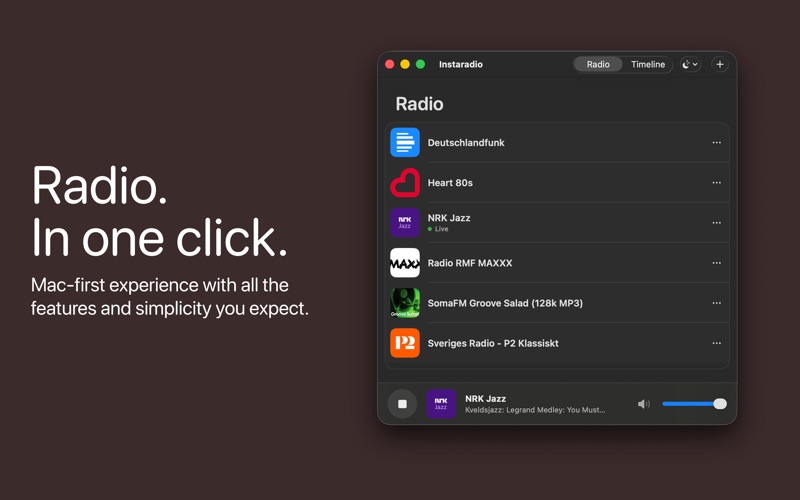Click the Radio RMF MAXXX logo
This screenshot has width=800, height=500.
pos(405,263)
